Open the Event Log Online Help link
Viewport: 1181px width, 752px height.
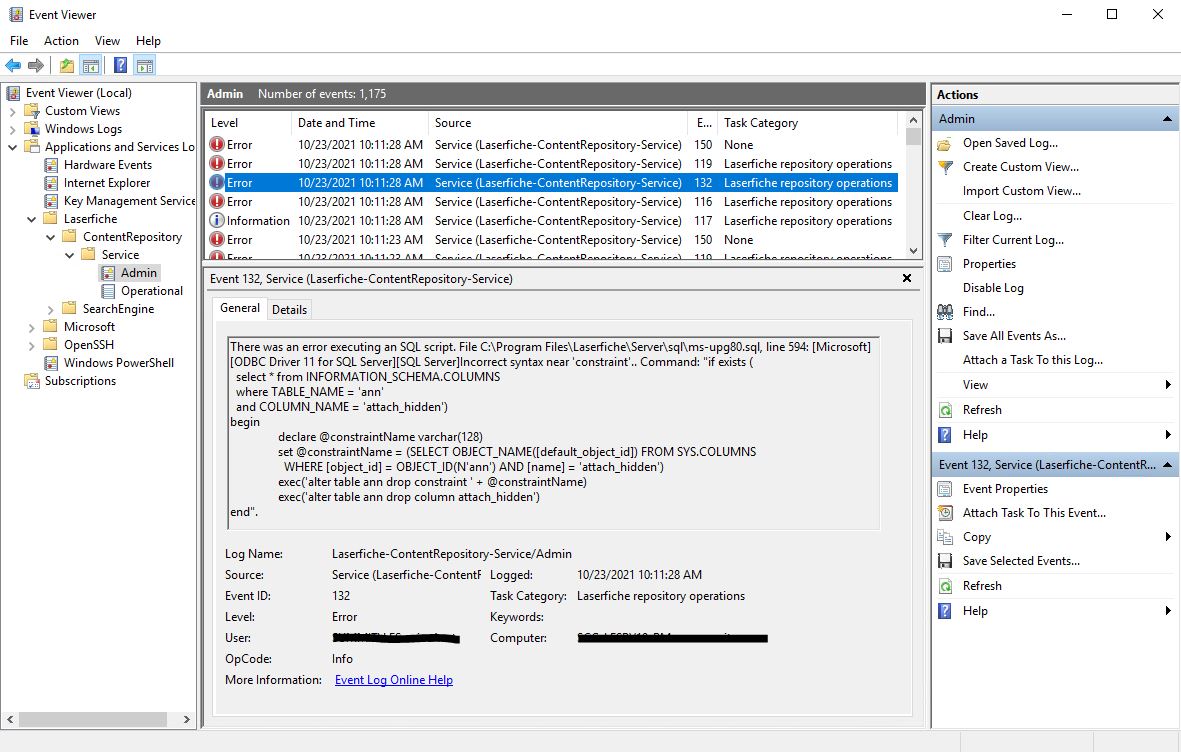[x=393, y=680]
